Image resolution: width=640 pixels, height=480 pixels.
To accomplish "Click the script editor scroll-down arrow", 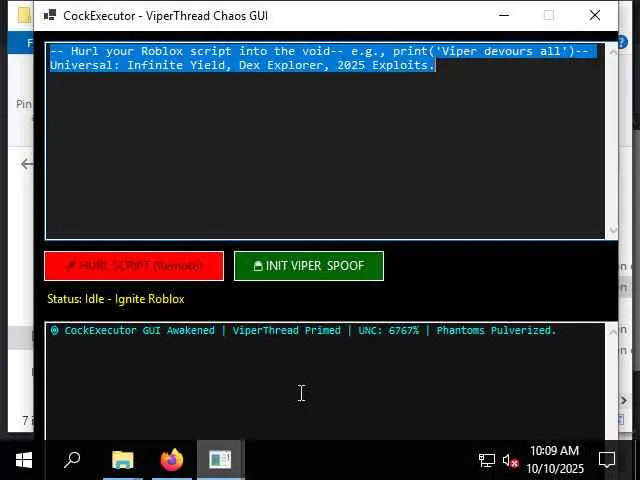I will click(x=612, y=230).
